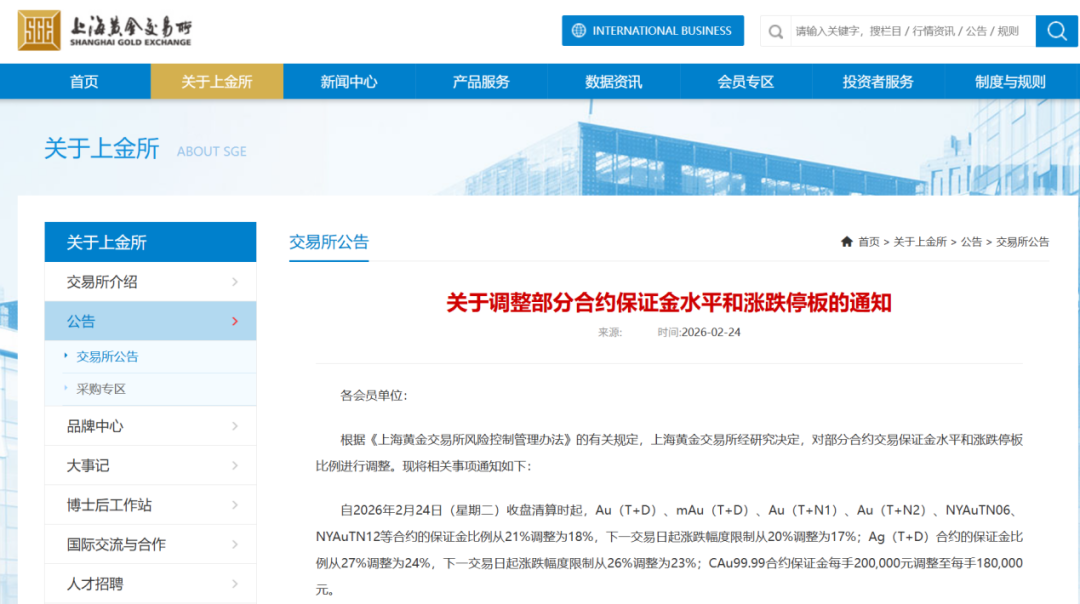Click 首页 link in breadcrumb
The width and height of the screenshot is (1080, 604).
coord(869,242)
